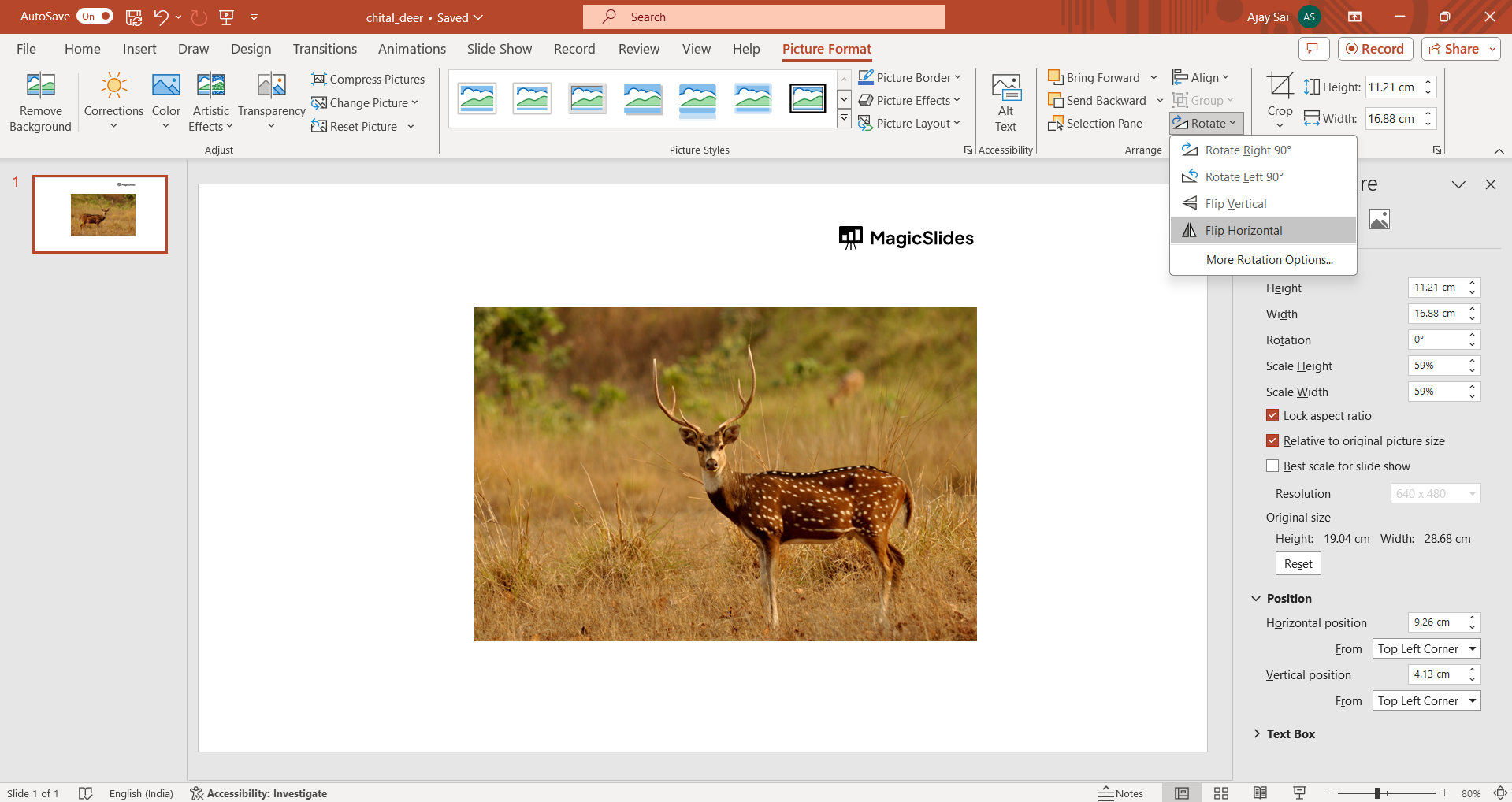Open the Selection Pane

click(x=1095, y=124)
